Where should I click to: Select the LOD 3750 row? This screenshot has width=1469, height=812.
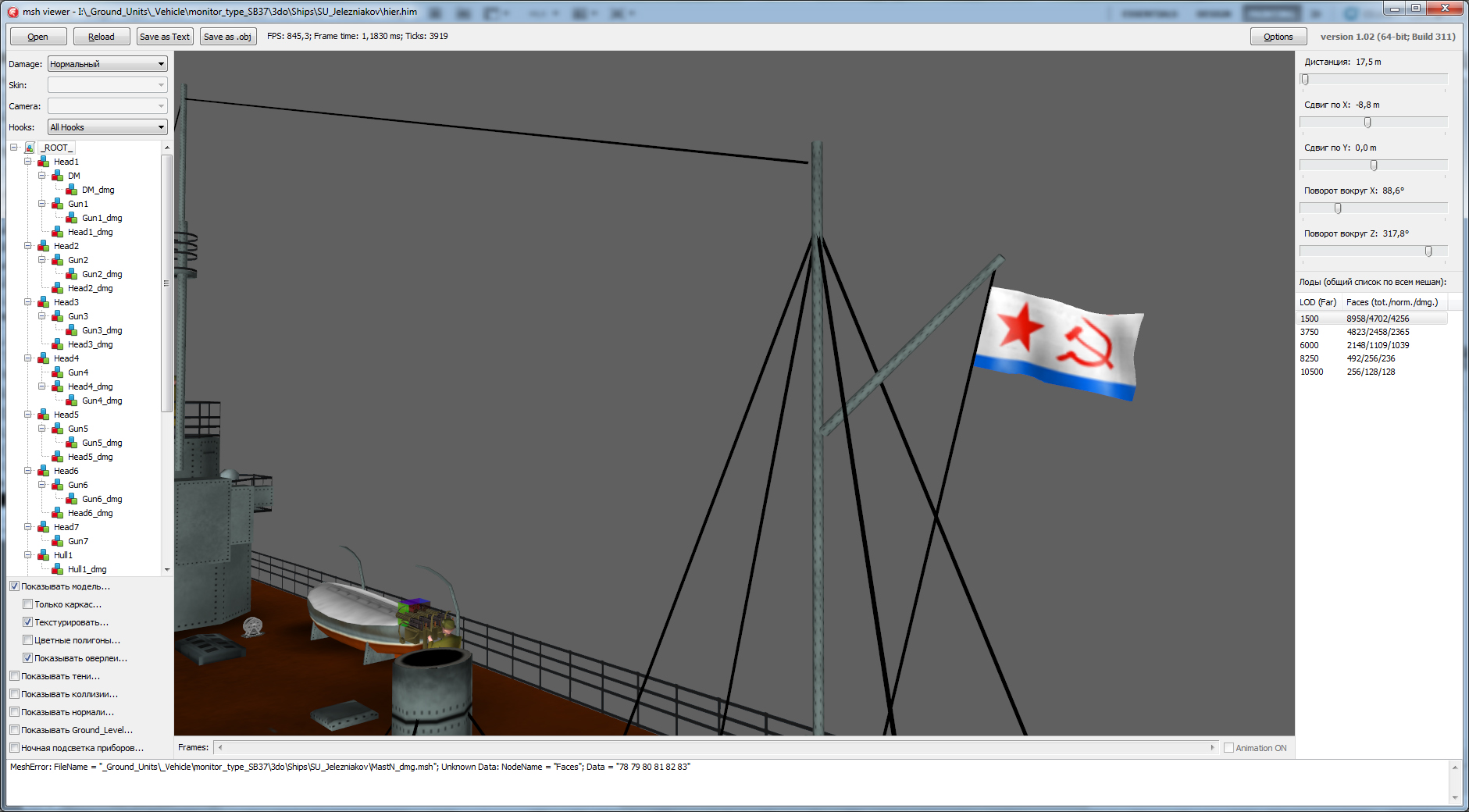1373,332
